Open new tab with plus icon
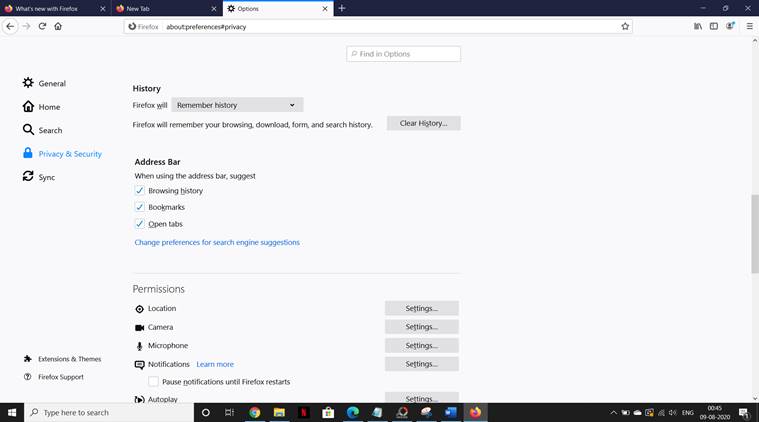759x422 pixels. pos(342,8)
